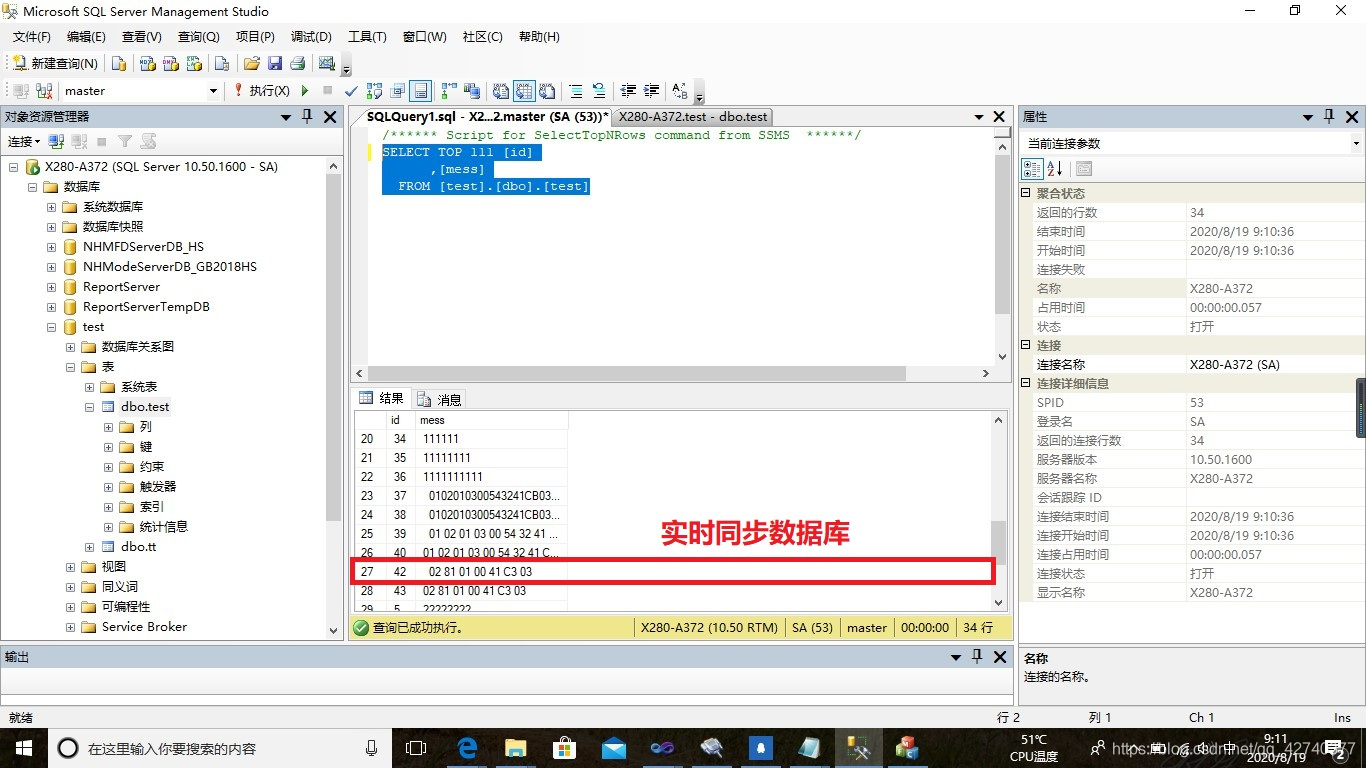Click the Open File folder icon

tap(251, 63)
